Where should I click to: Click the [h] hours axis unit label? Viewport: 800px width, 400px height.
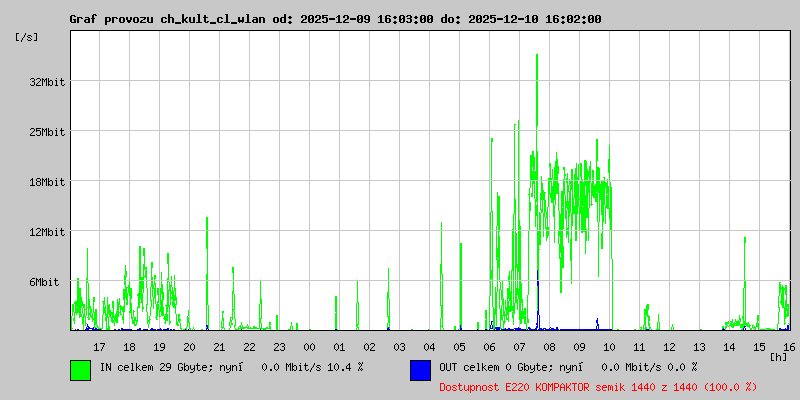point(779,357)
